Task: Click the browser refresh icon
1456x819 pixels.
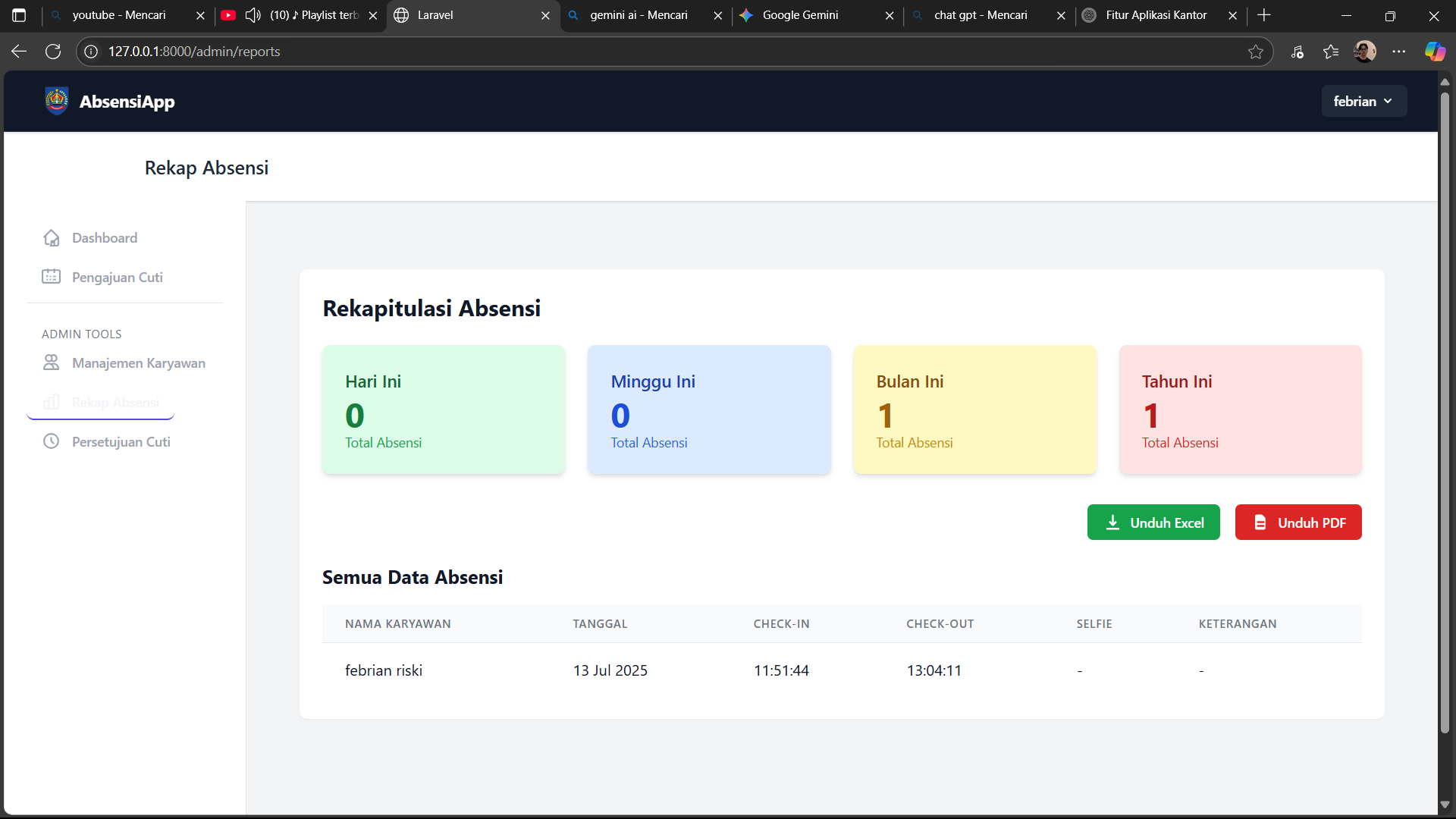Action: 53,52
